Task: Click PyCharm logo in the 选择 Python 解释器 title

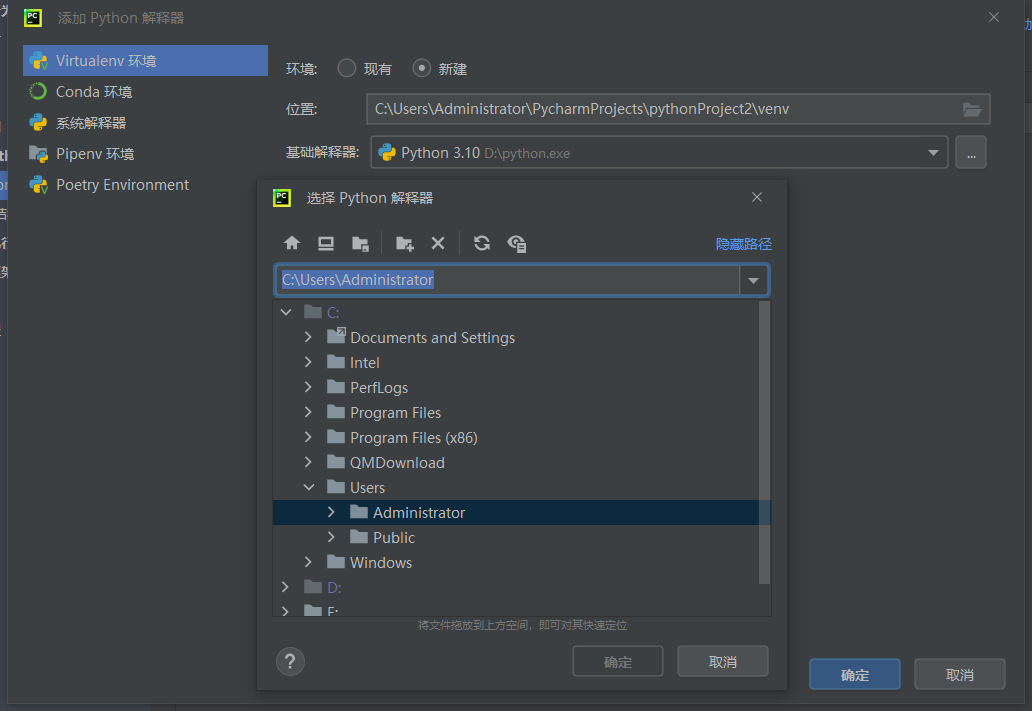Action: (282, 198)
